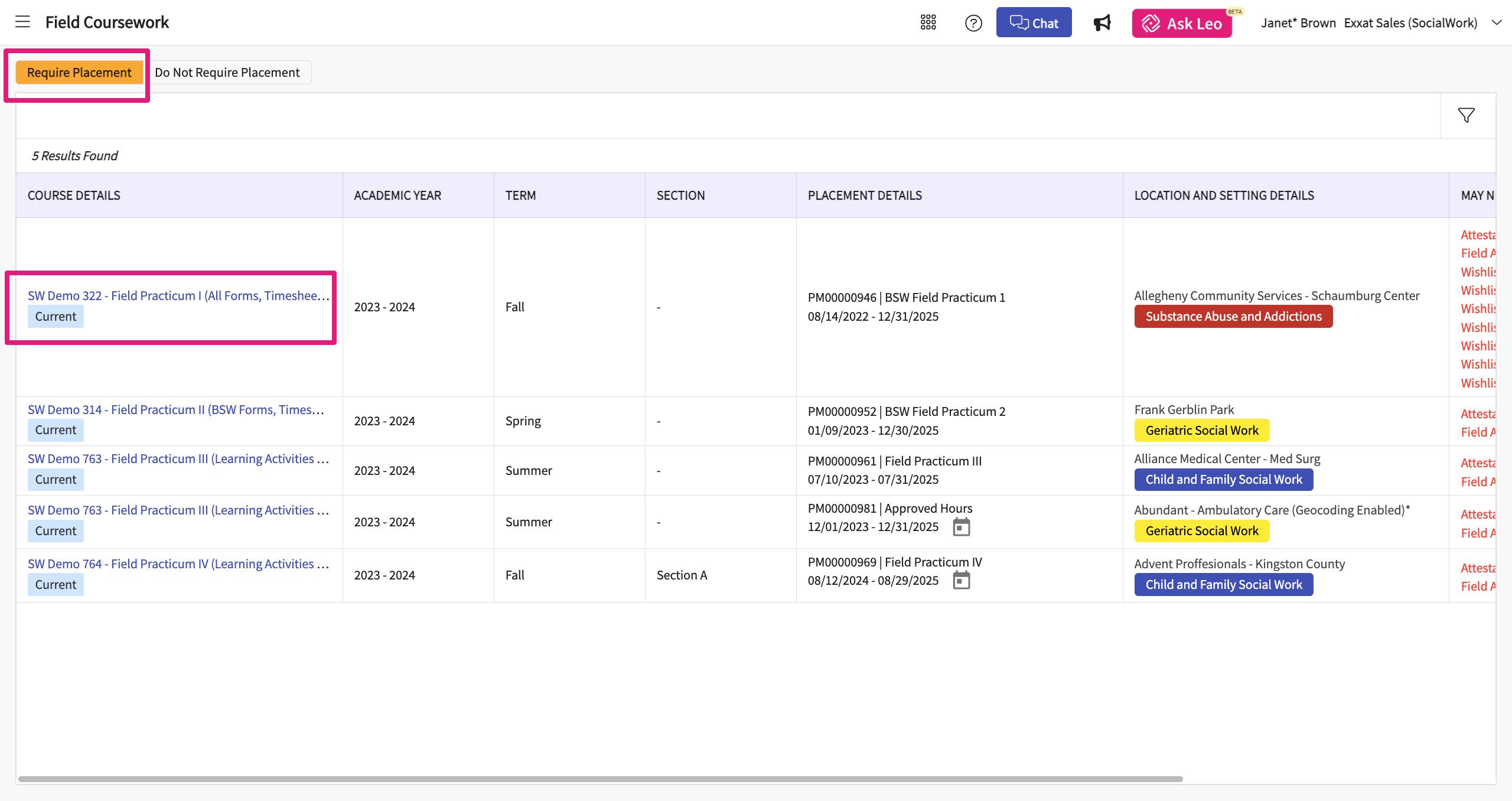Select the Require Placement tab
This screenshot has height=801, width=1512.
click(x=79, y=73)
